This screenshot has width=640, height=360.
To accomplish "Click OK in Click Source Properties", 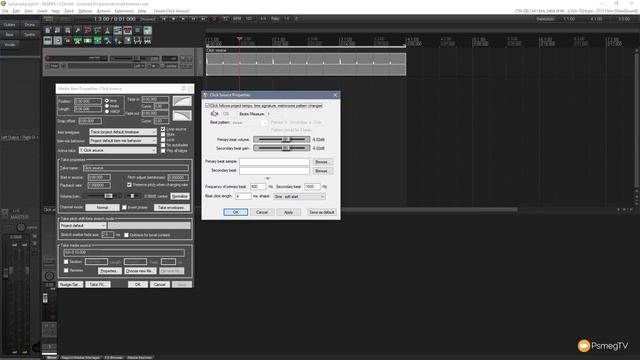I will (236, 212).
